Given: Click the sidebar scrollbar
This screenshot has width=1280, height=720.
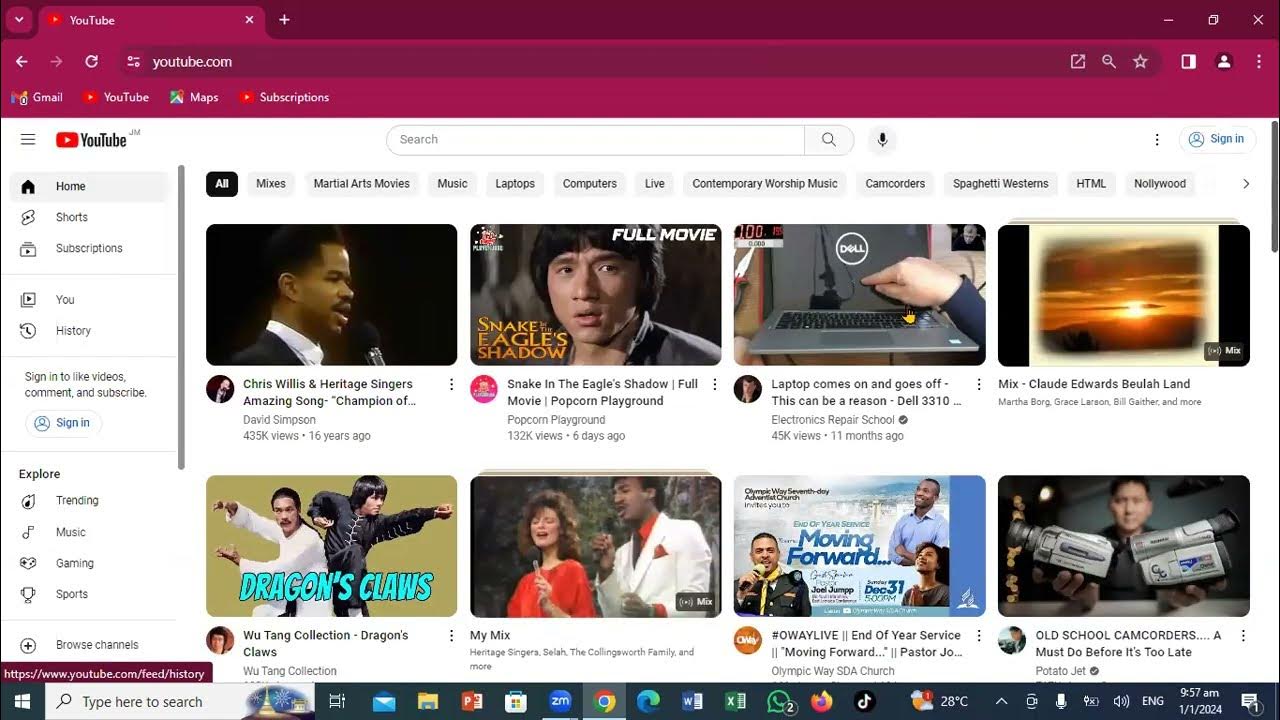Looking at the screenshot, I should pyautogui.click(x=181, y=318).
